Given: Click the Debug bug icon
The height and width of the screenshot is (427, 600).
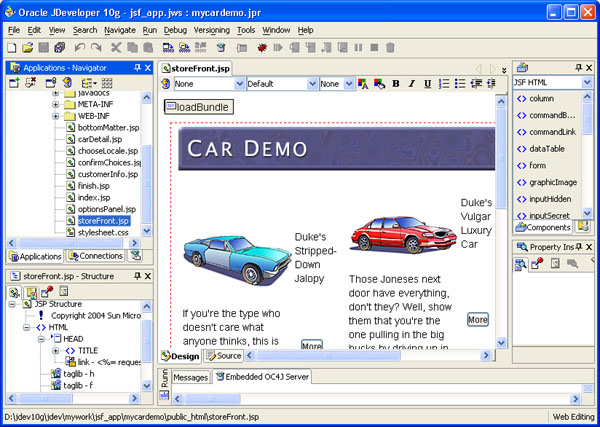Looking at the screenshot, I should pyautogui.click(x=262, y=47).
